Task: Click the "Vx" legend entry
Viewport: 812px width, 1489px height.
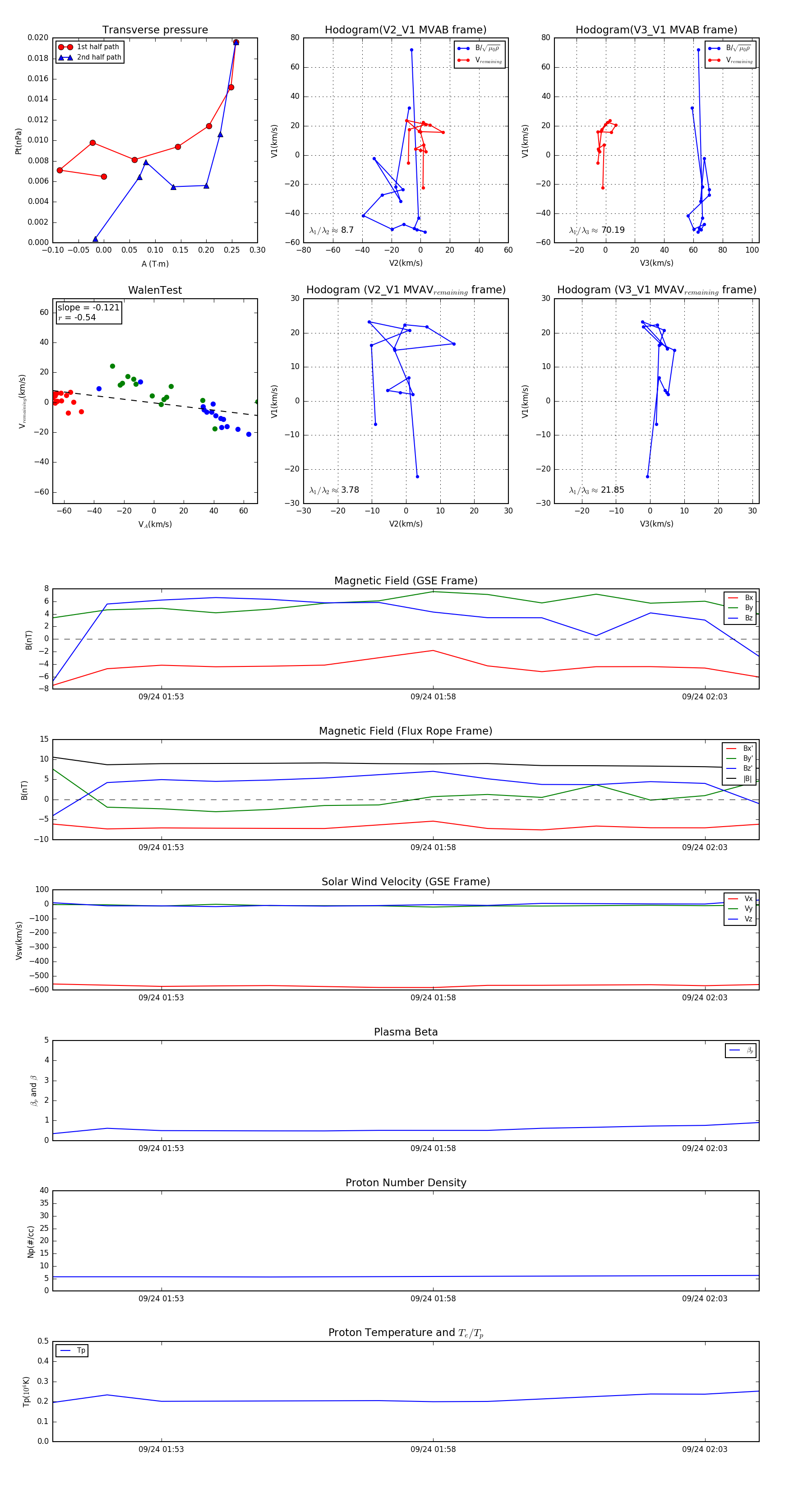Action: pos(740,898)
